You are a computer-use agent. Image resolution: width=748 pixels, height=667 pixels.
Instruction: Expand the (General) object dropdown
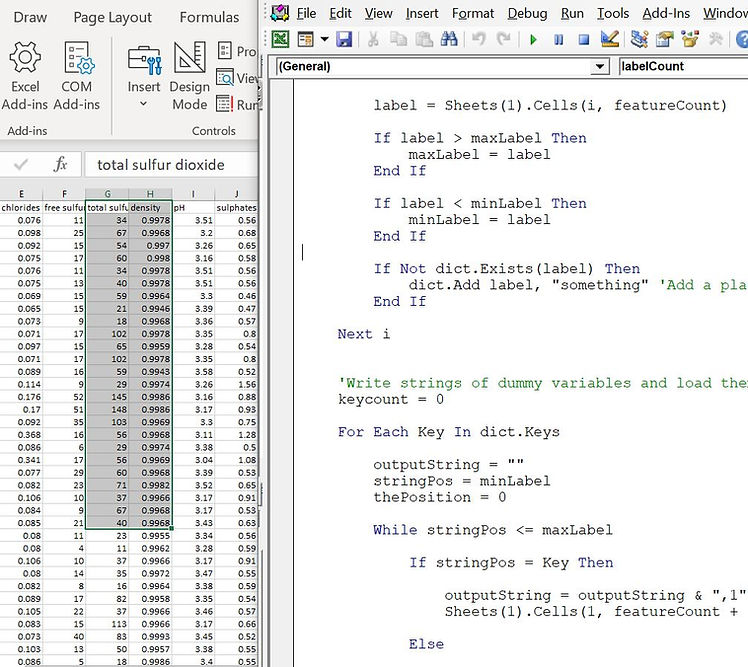pos(600,66)
